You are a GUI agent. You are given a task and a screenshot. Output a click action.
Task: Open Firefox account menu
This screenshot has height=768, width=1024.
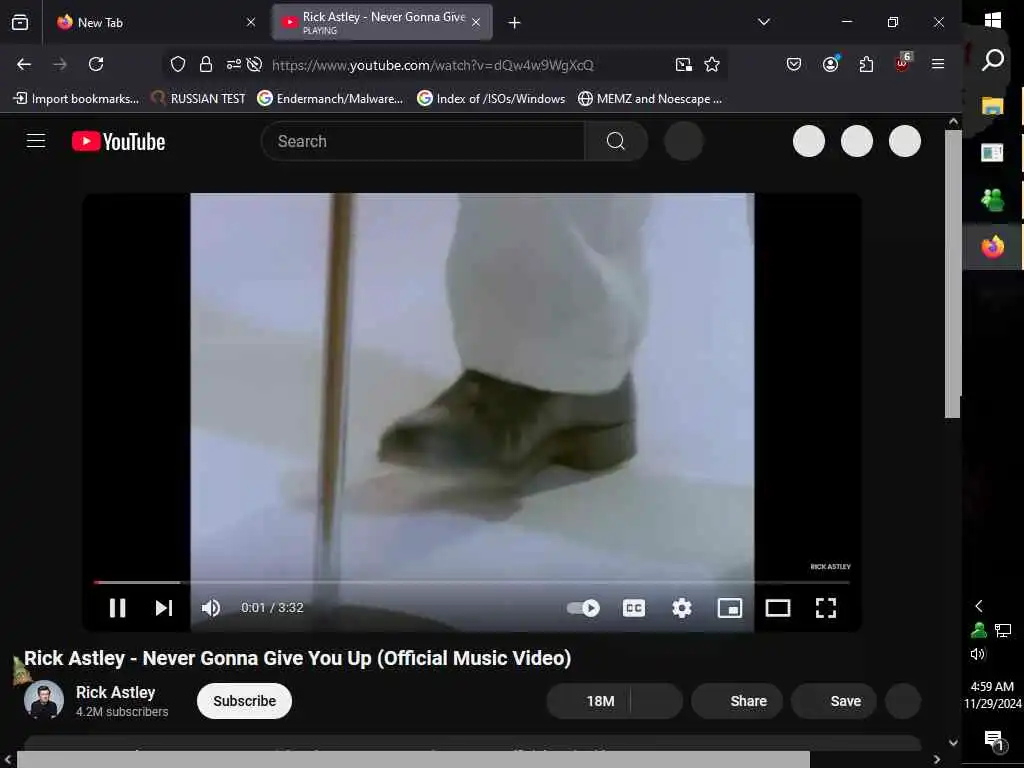(x=830, y=64)
